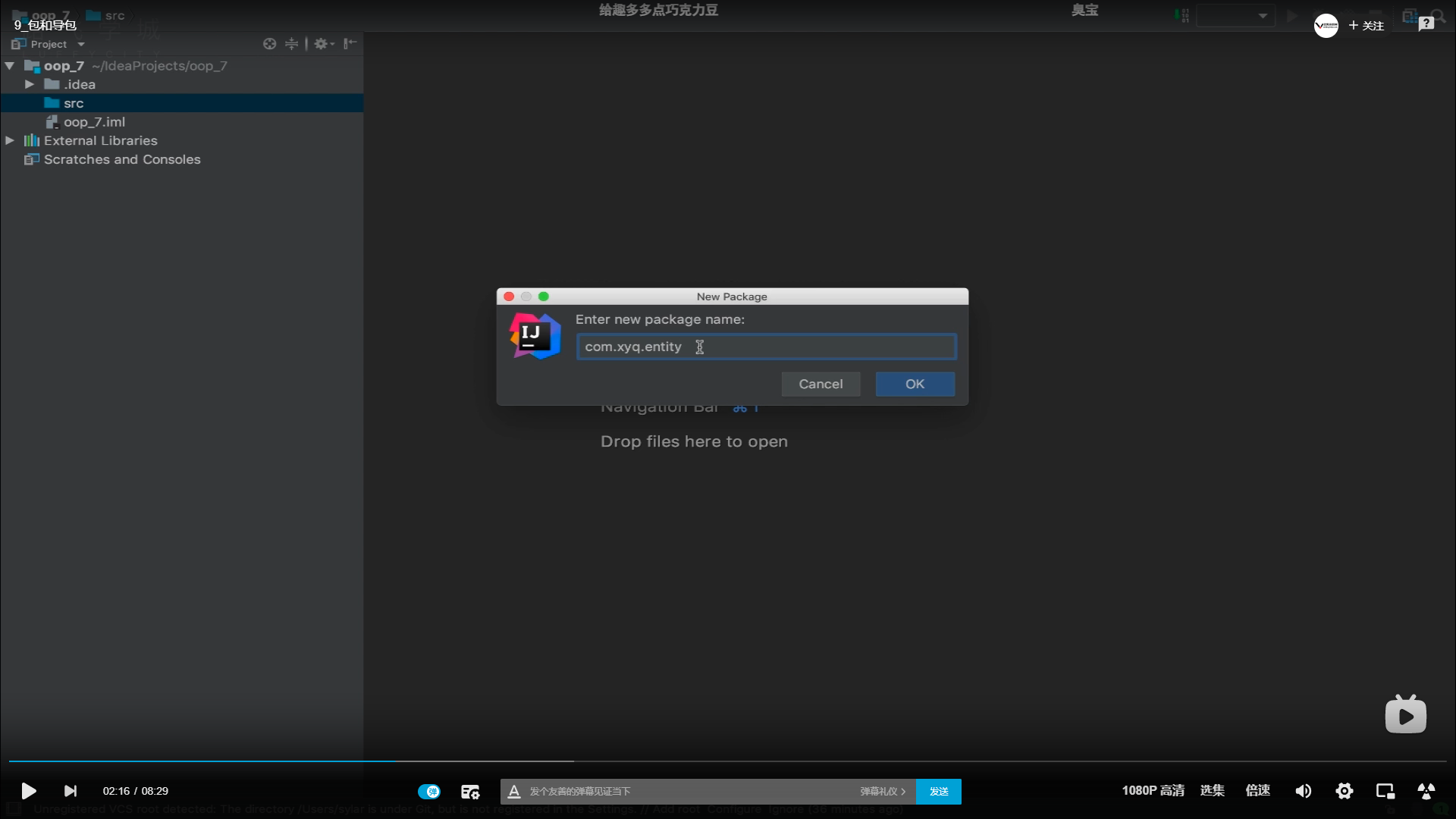Follow the uploader with 关注
1456x819 pixels.
tap(1367, 26)
